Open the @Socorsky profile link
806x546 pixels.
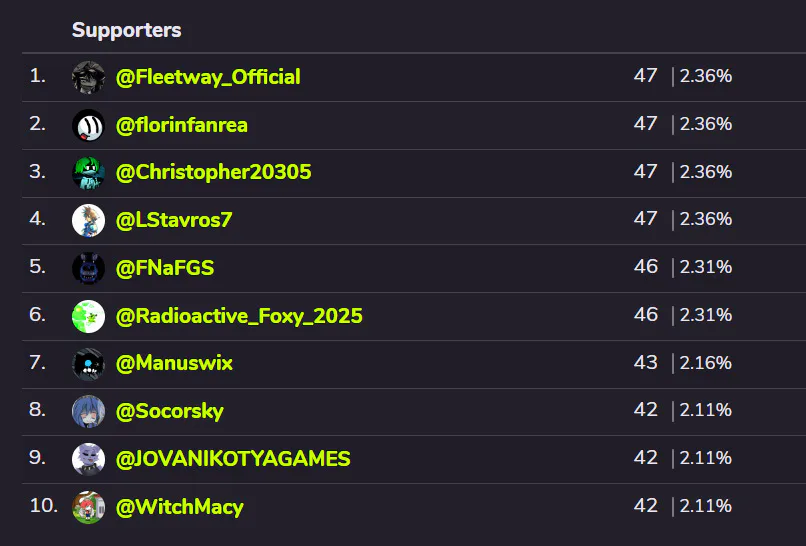pos(170,411)
